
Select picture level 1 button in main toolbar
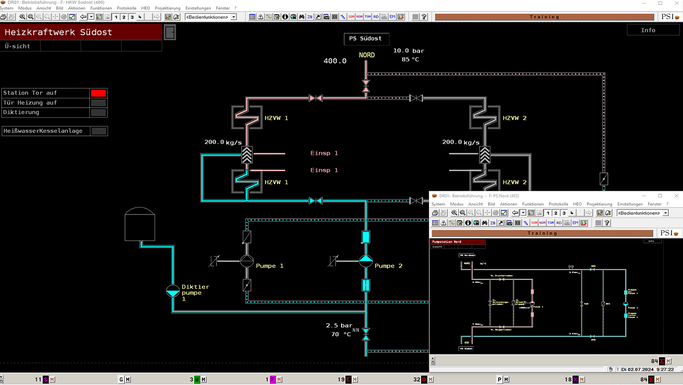(x=116, y=17)
